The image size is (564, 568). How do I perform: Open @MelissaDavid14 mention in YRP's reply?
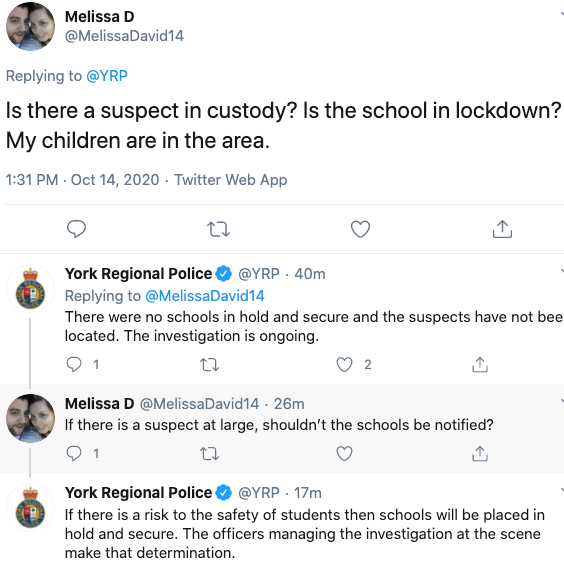(x=205, y=296)
